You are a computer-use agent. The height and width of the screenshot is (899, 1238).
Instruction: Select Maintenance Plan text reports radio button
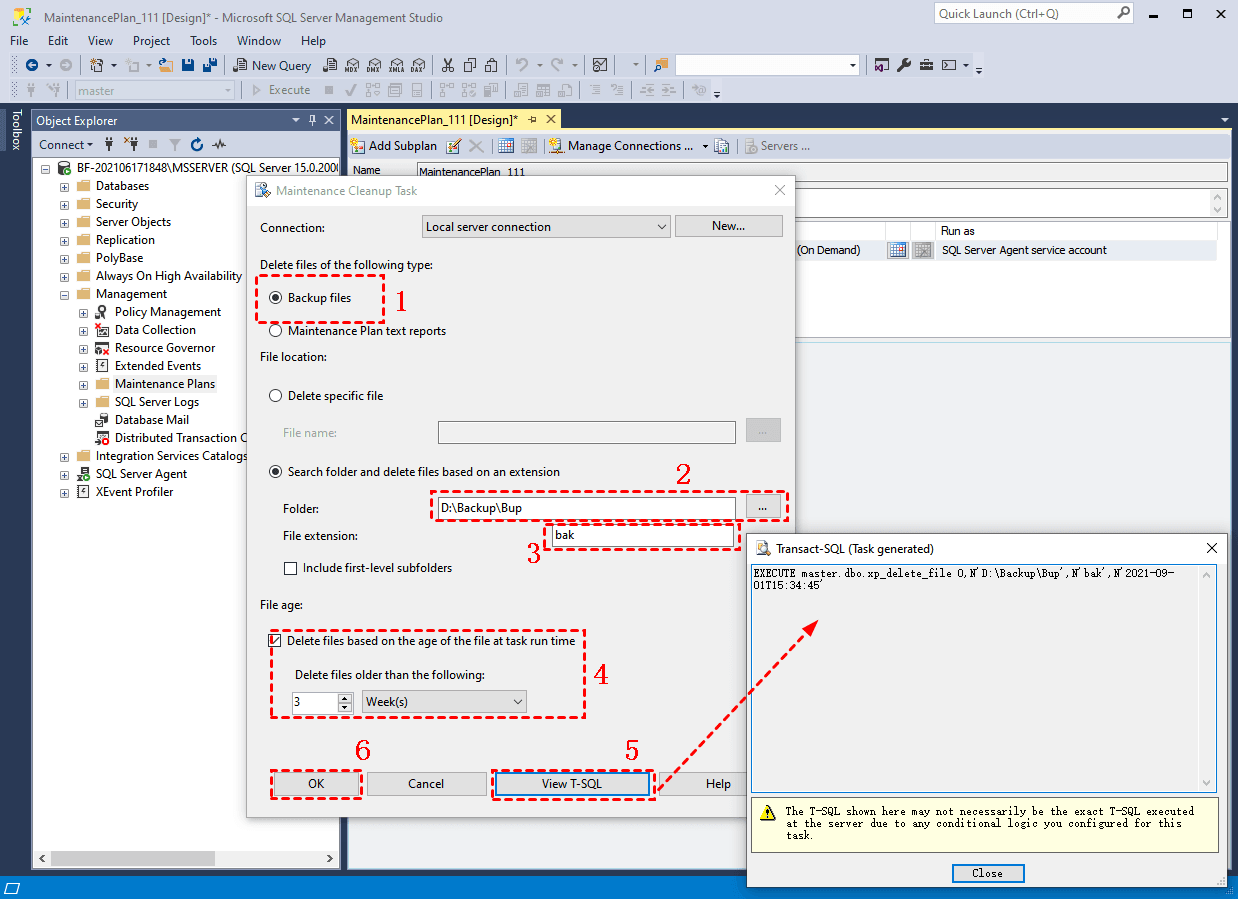click(276, 331)
